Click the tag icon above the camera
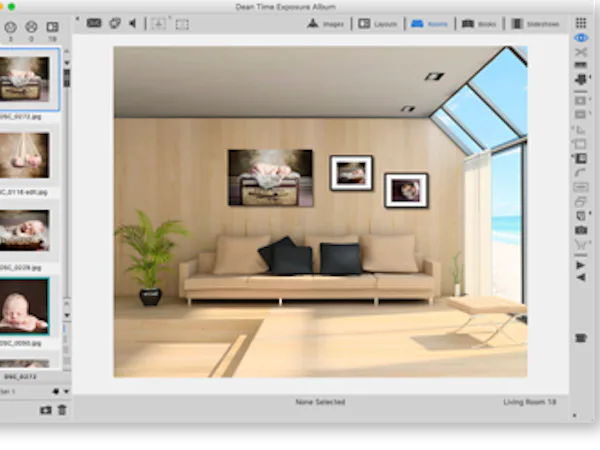The height and width of the screenshot is (450, 600). pos(581,216)
